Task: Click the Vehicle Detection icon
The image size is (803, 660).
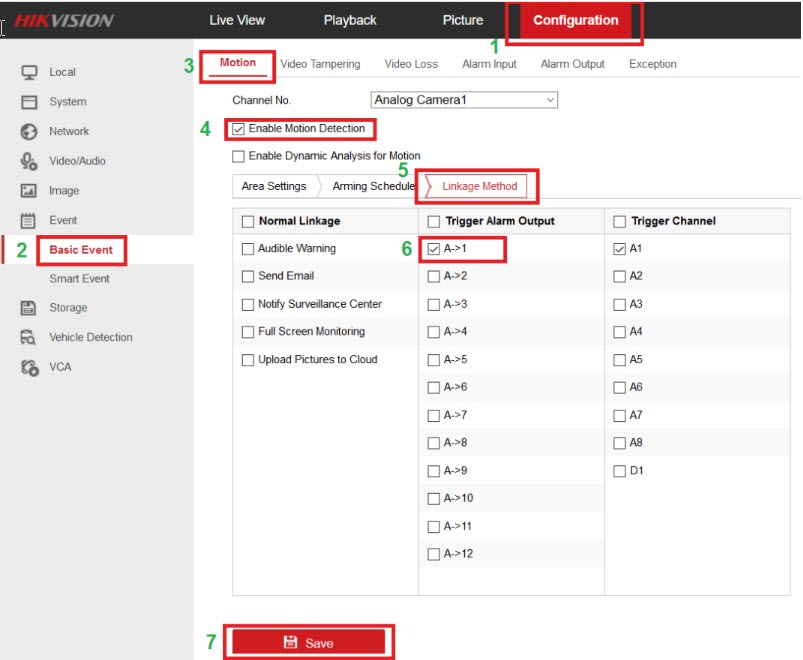Action: click(x=29, y=338)
